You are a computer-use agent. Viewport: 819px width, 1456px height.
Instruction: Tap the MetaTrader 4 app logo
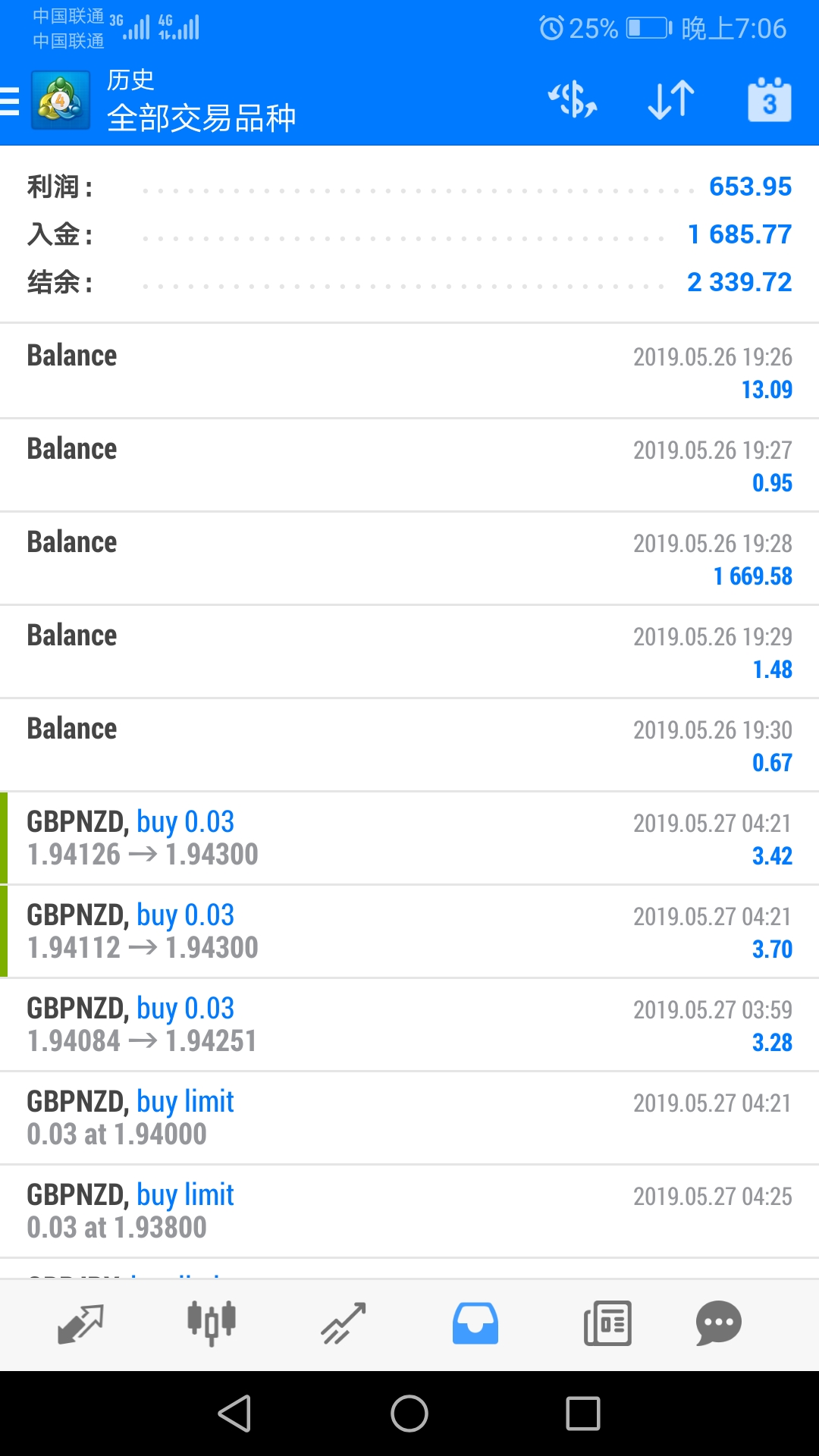(x=61, y=100)
